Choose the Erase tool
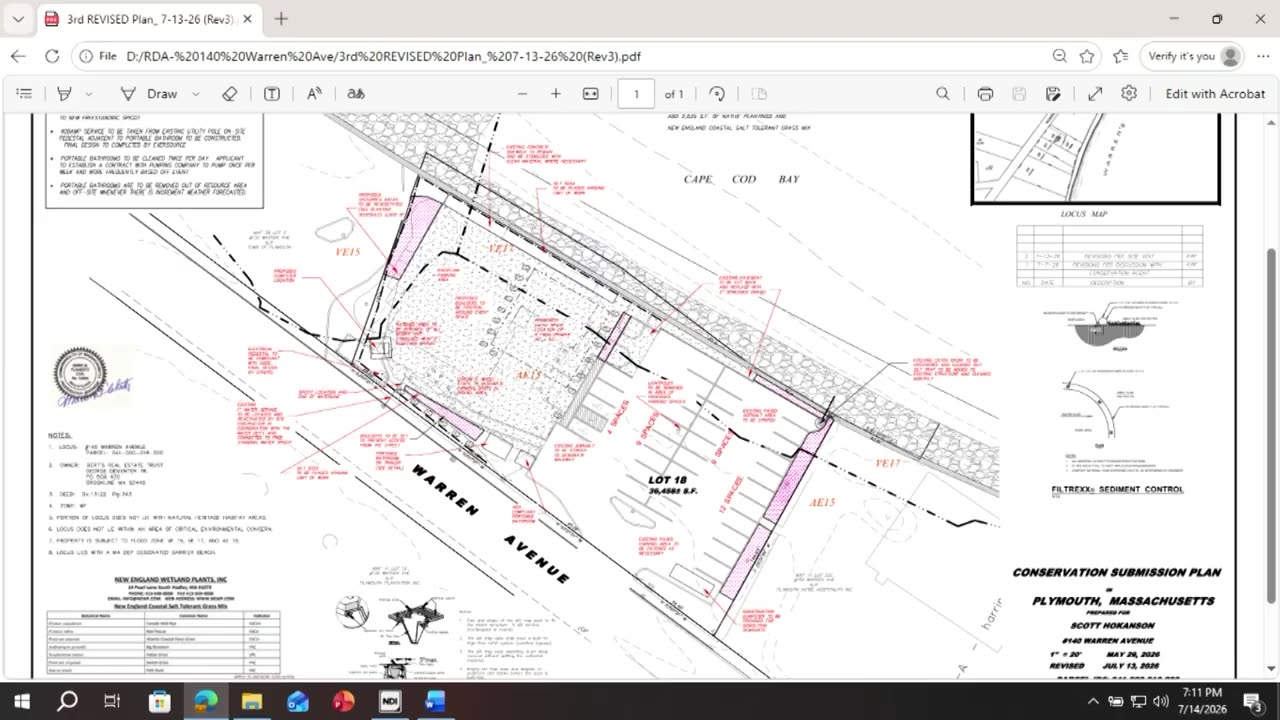The height and width of the screenshot is (720, 1280). point(230,94)
